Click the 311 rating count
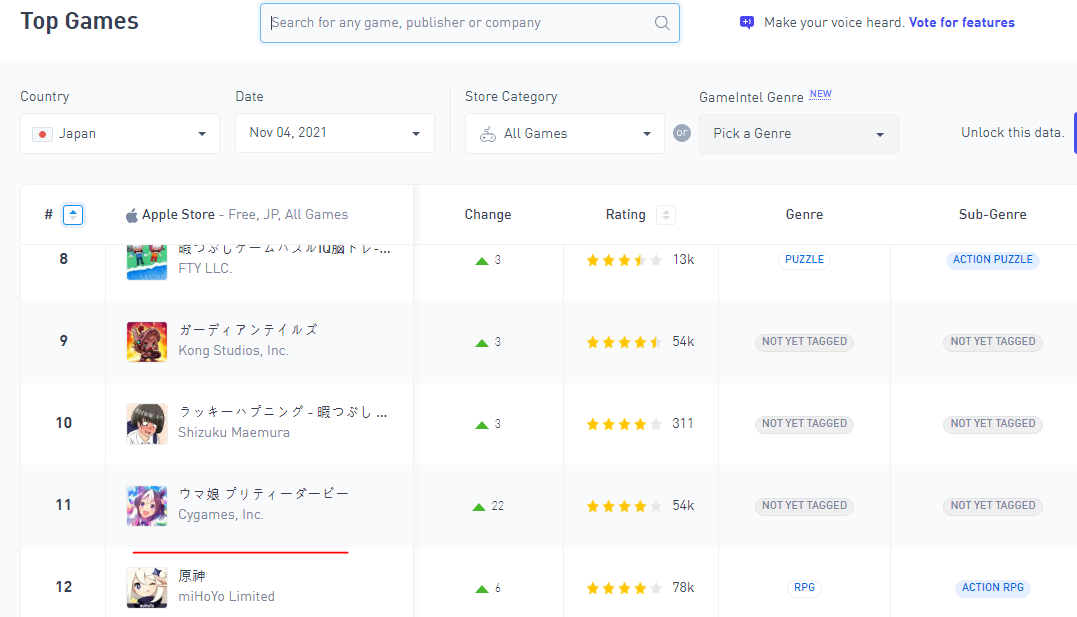Screen dimensions: 1077x617 pos(683,423)
